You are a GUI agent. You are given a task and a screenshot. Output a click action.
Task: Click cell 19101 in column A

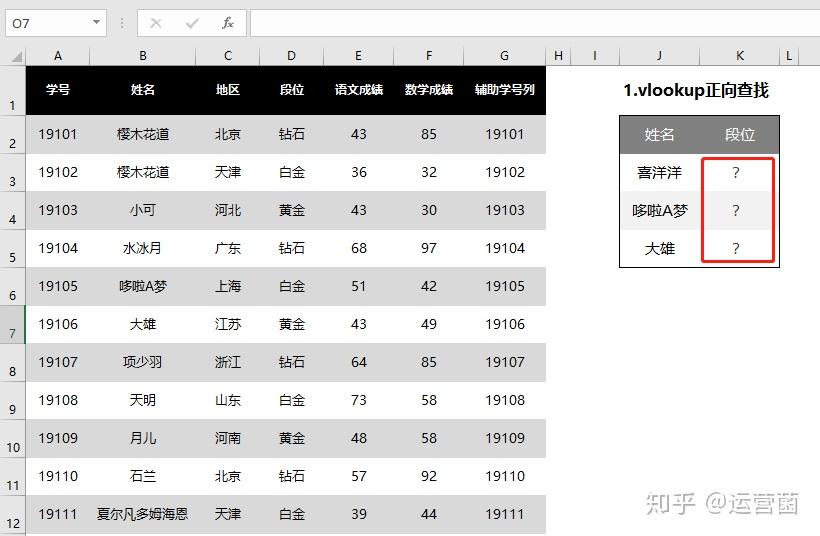click(58, 134)
